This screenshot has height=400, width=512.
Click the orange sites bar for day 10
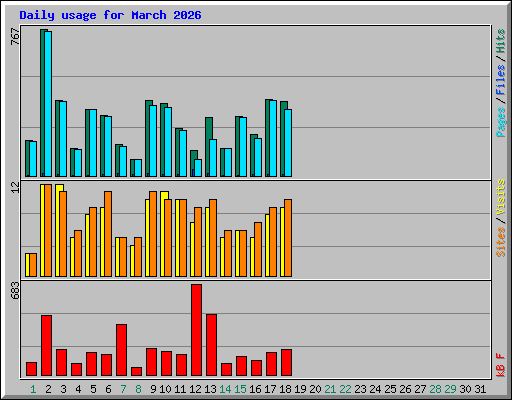168,238
